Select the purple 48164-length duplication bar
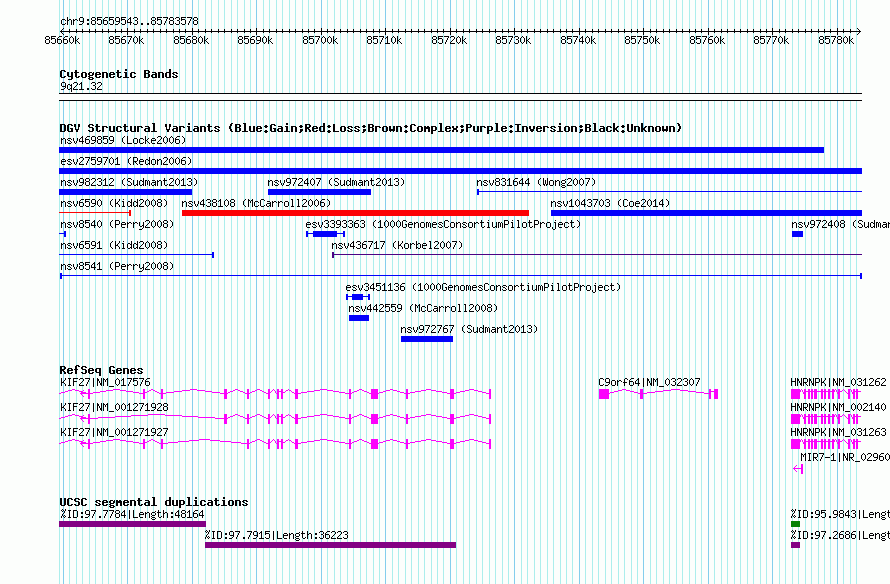 pos(132,524)
